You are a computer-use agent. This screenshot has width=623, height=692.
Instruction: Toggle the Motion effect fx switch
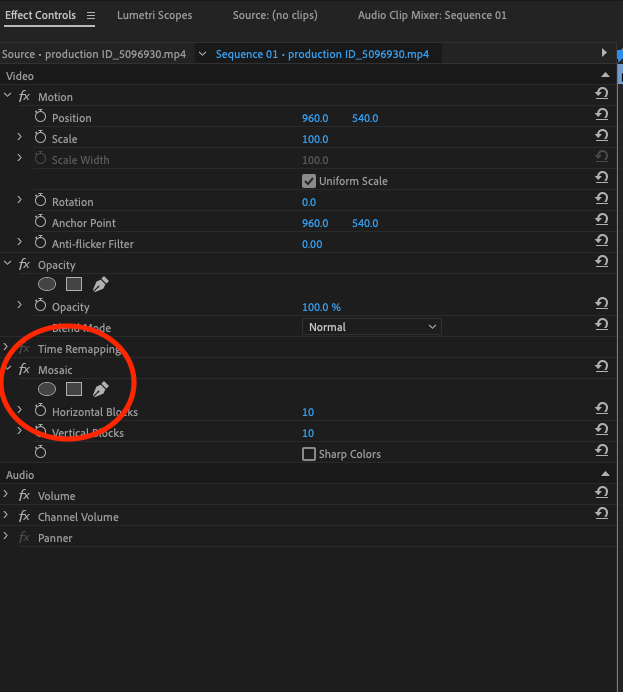(x=24, y=97)
